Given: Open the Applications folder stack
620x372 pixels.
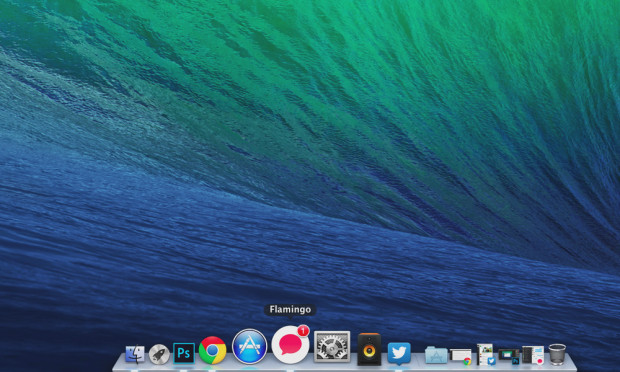Looking at the screenshot, I should (436, 355).
